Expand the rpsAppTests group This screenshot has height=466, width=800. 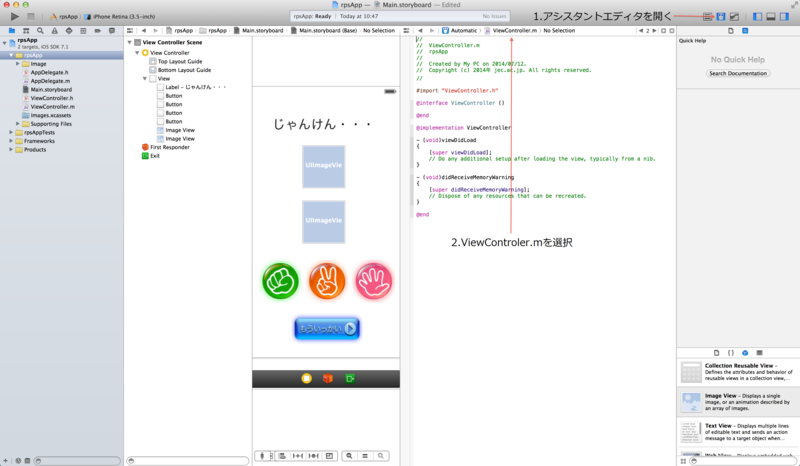[11, 132]
